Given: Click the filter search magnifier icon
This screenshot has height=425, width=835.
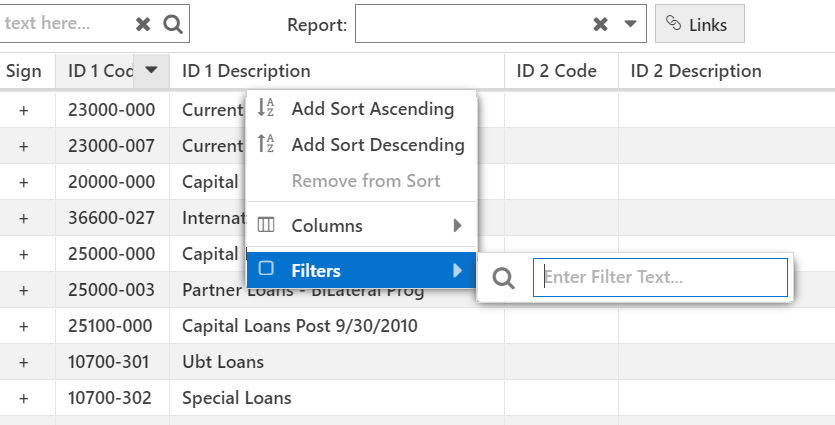Looking at the screenshot, I should pyautogui.click(x=503, y=278).
